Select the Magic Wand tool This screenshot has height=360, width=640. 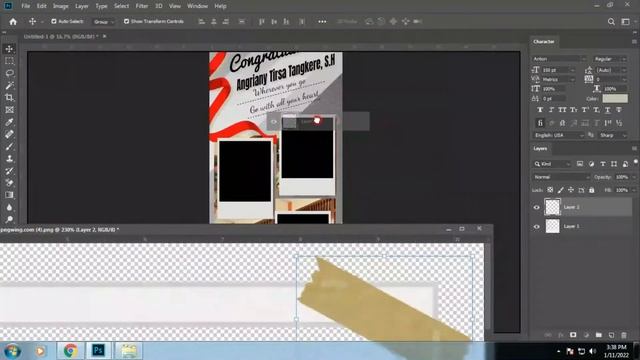(x=9, y=85)
